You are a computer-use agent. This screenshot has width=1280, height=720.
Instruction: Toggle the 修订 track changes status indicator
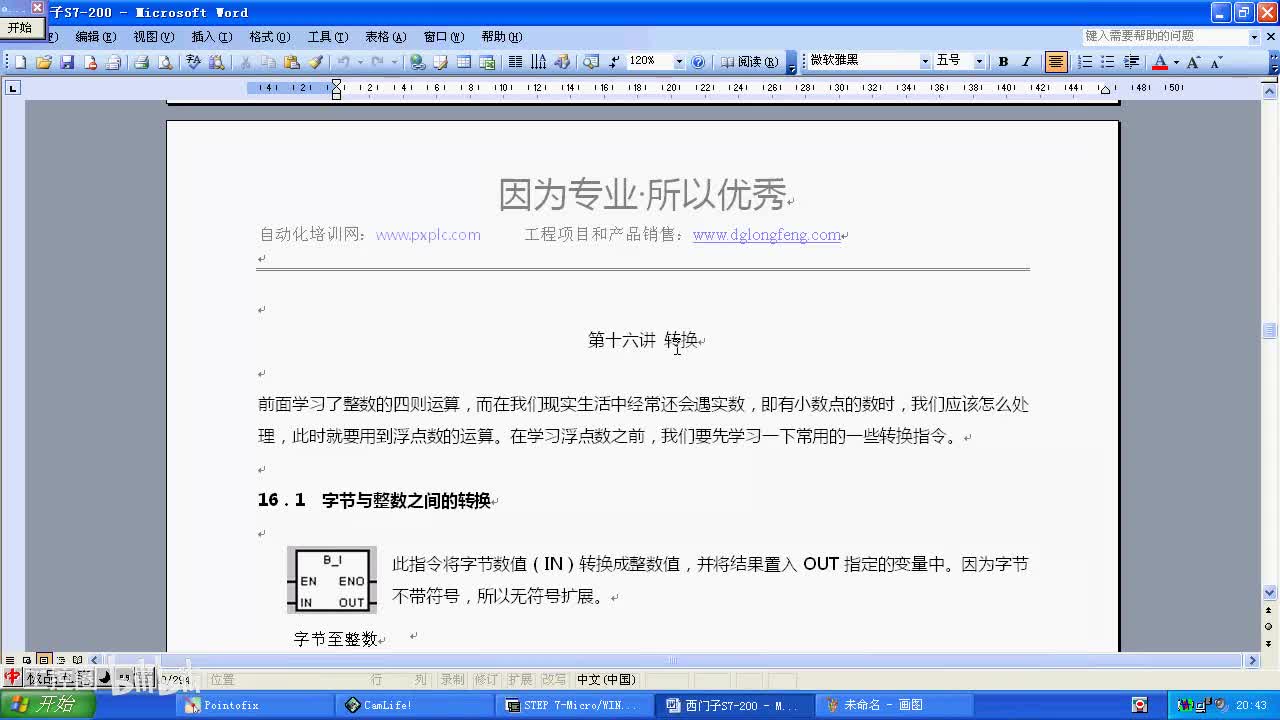[486, 680]
